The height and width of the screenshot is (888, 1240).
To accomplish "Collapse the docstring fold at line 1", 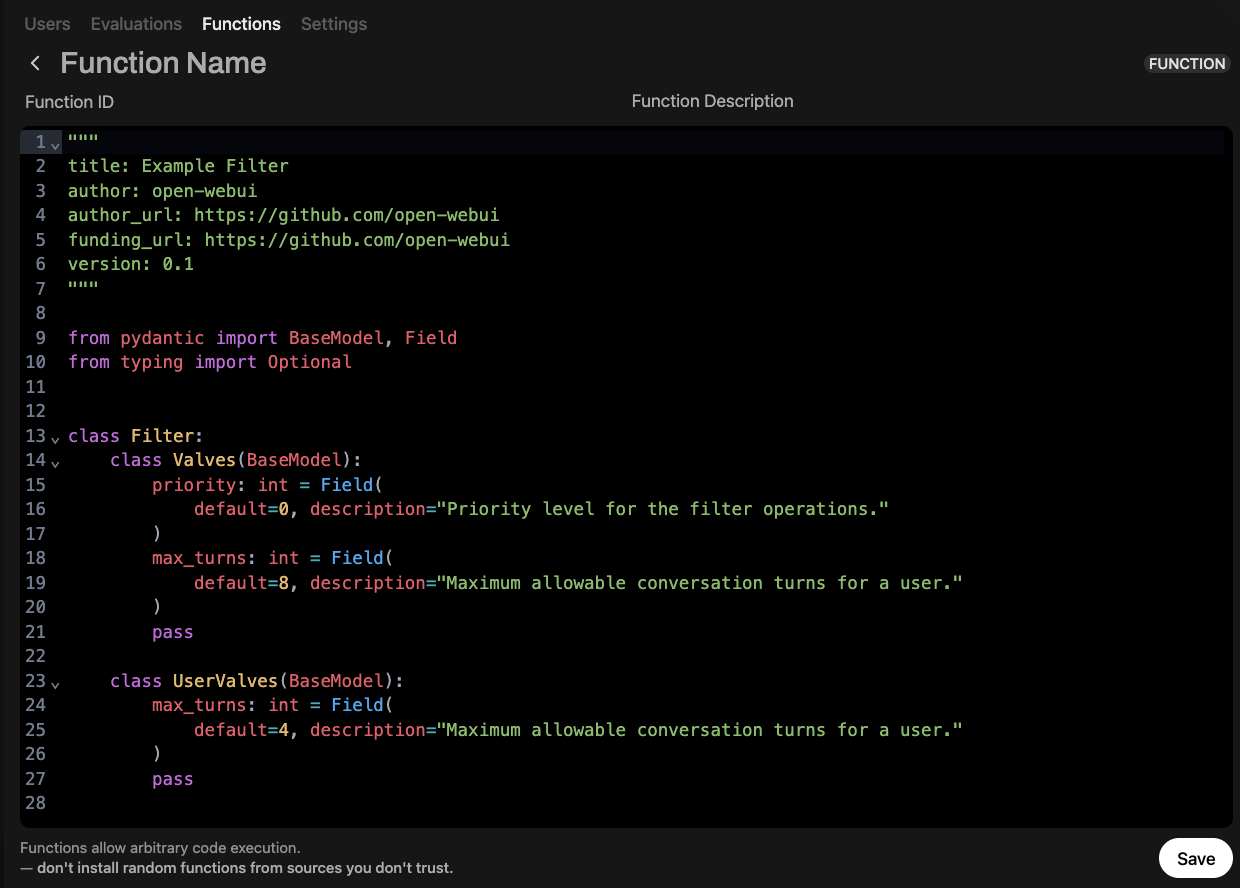I will 55,146.
